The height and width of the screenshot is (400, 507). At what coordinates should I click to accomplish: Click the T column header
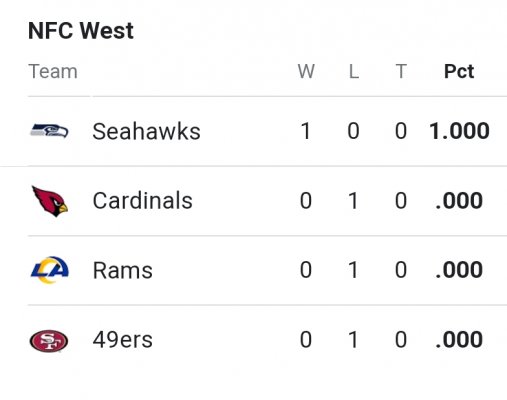[x=401, y=71]
